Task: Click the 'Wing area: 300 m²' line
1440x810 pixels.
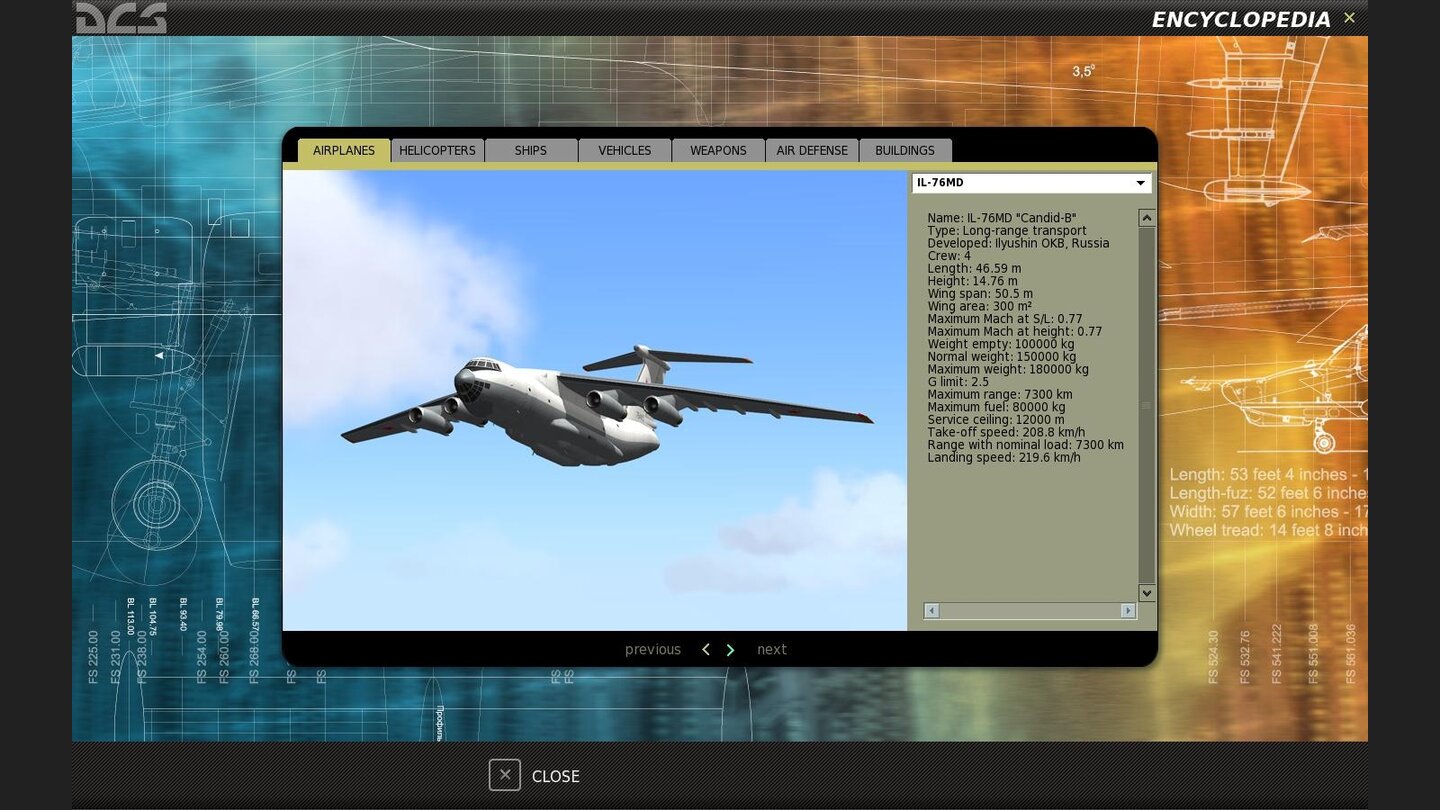Action: pos(979,306)
